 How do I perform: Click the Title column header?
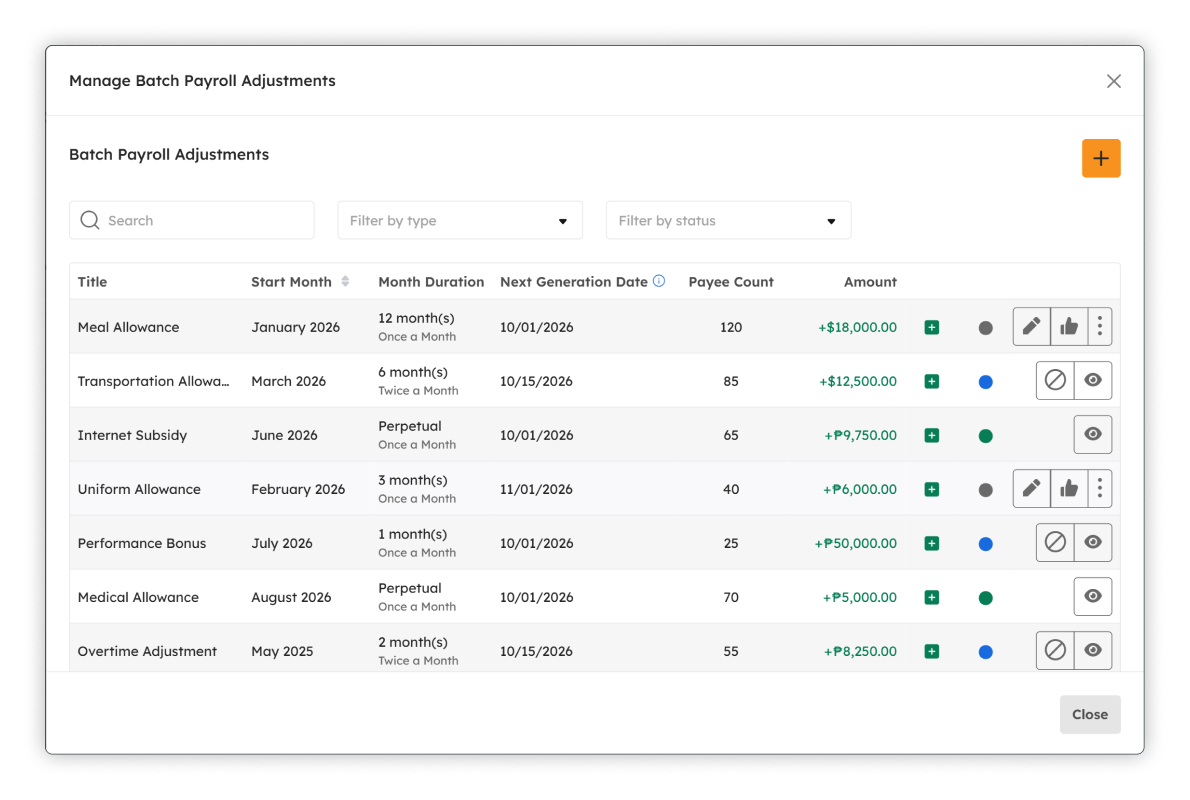pyautogui.click(x=93, y=282)
